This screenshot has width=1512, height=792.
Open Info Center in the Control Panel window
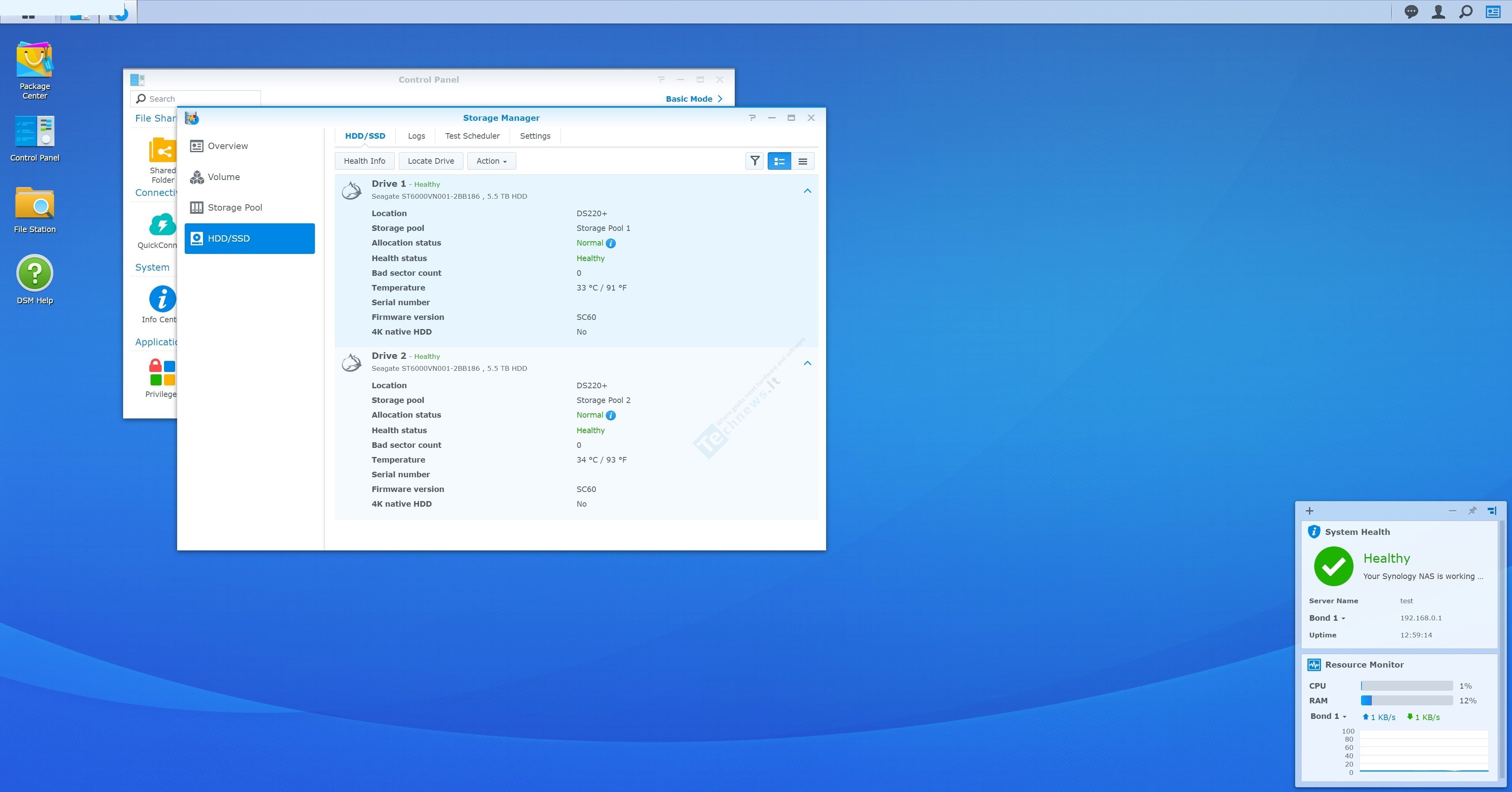pos(160,304)
